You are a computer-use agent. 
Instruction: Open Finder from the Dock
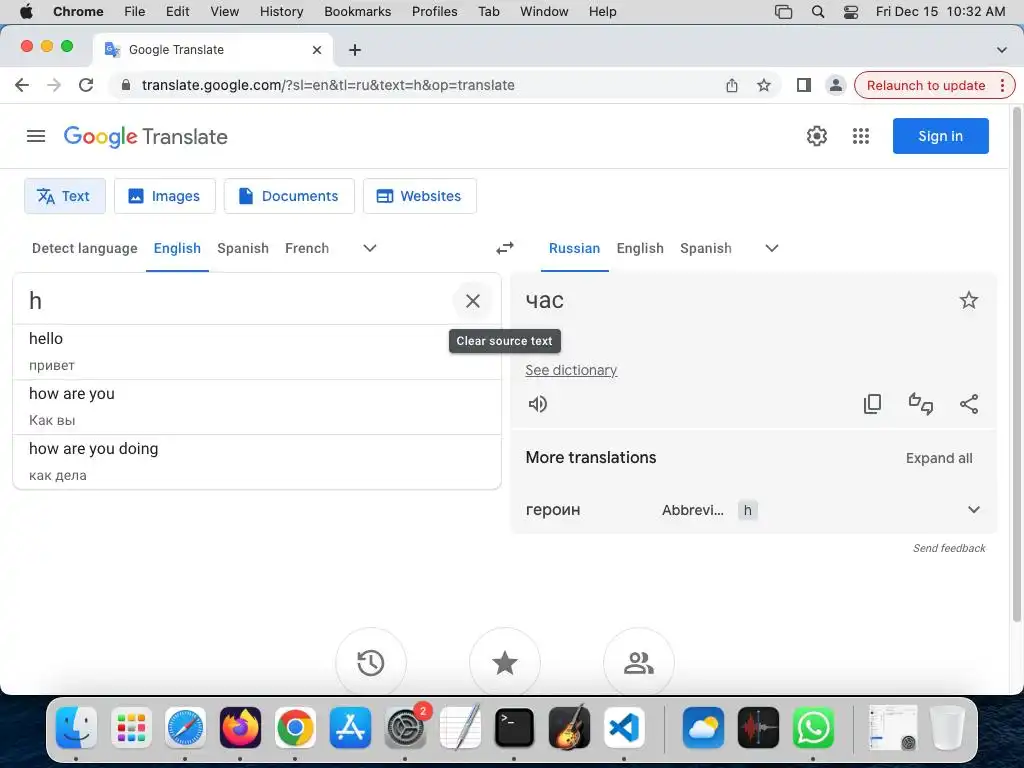(76, 728)
